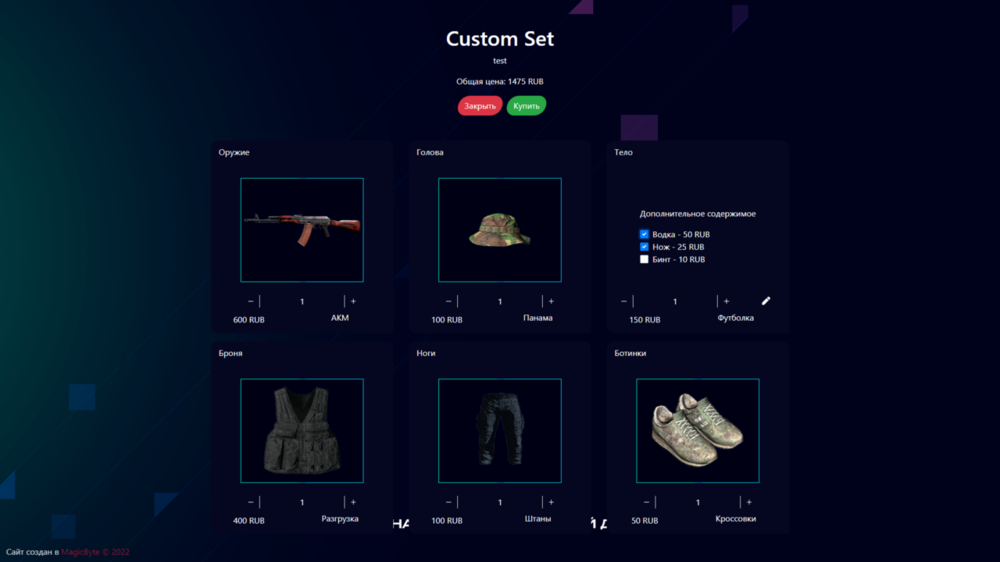Decrease Футболка quantity with minus
1000x562 pixels.
point(624,301)
